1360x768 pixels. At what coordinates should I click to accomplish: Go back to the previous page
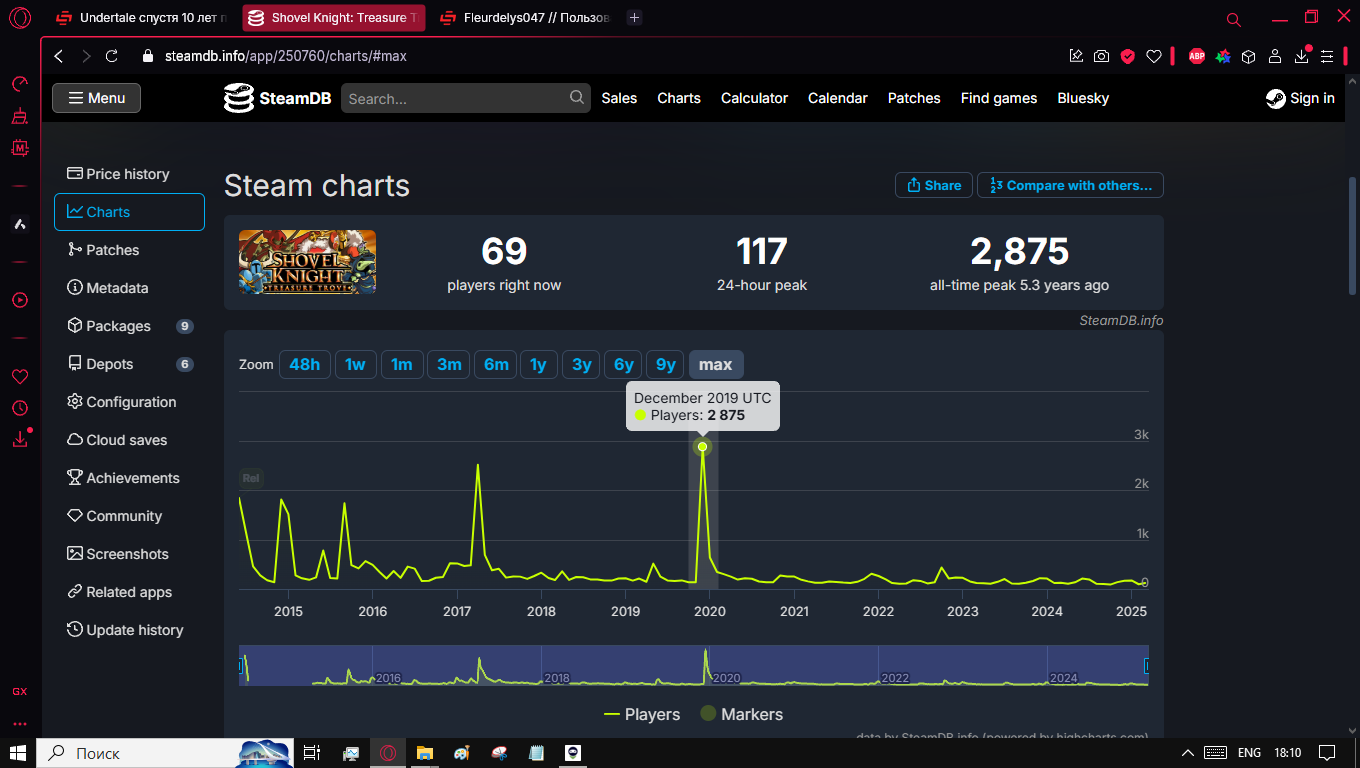click(59, 56)
